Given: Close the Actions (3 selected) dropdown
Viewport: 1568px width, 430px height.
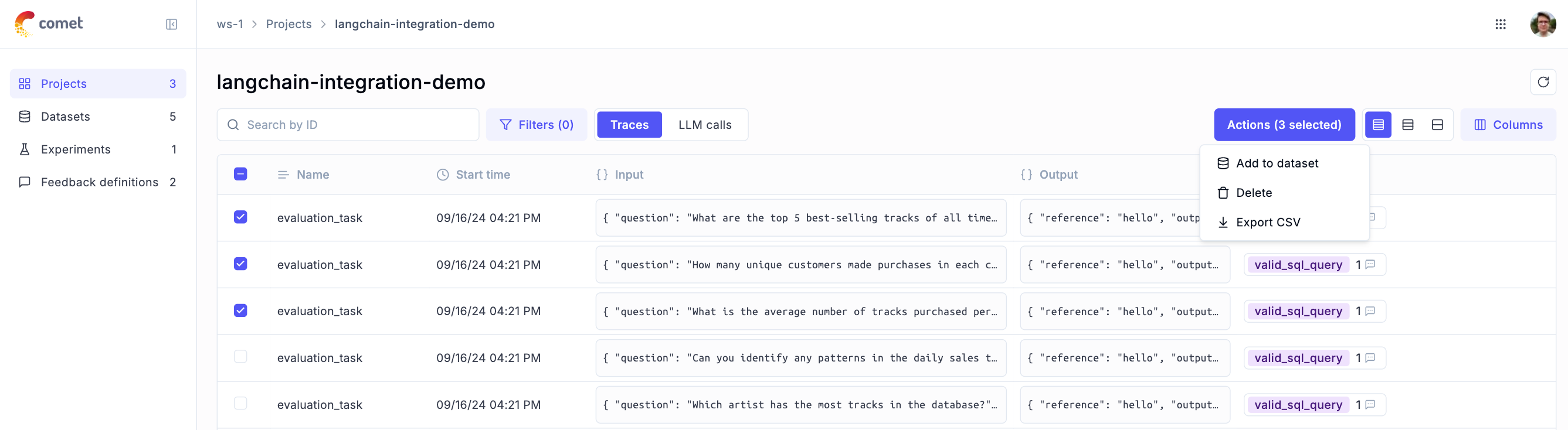Looking at the screenshot, I should [1284, 125].
